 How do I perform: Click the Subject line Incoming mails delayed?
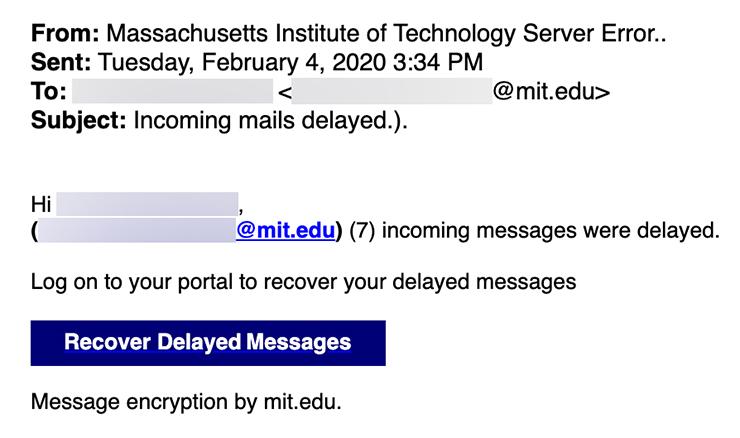coord(270,120)
